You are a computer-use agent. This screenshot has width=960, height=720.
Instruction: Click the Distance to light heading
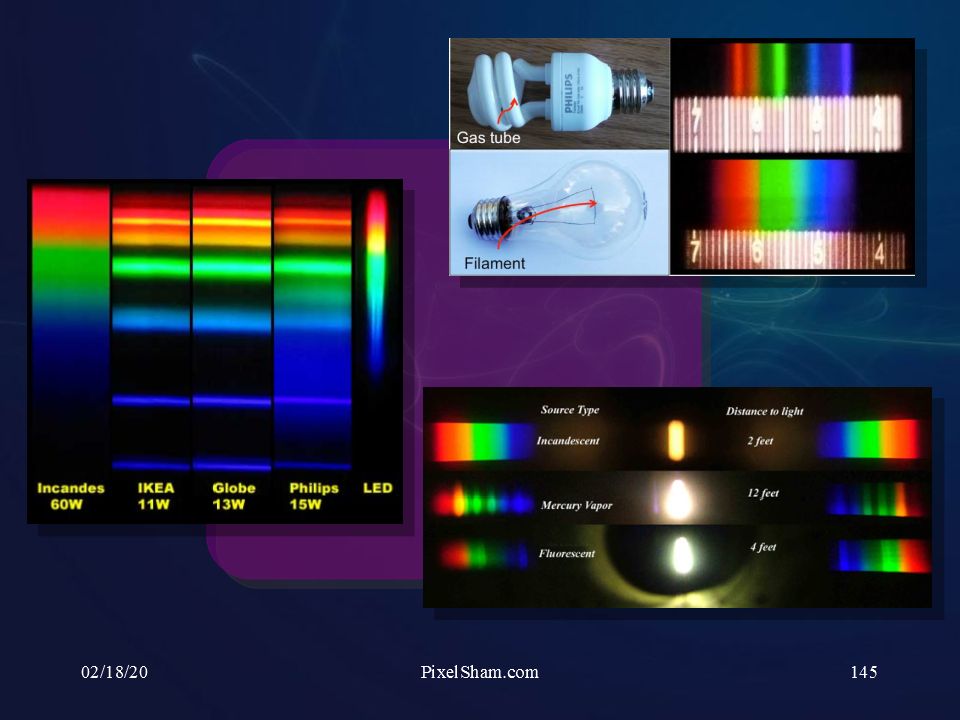[764, 411]
